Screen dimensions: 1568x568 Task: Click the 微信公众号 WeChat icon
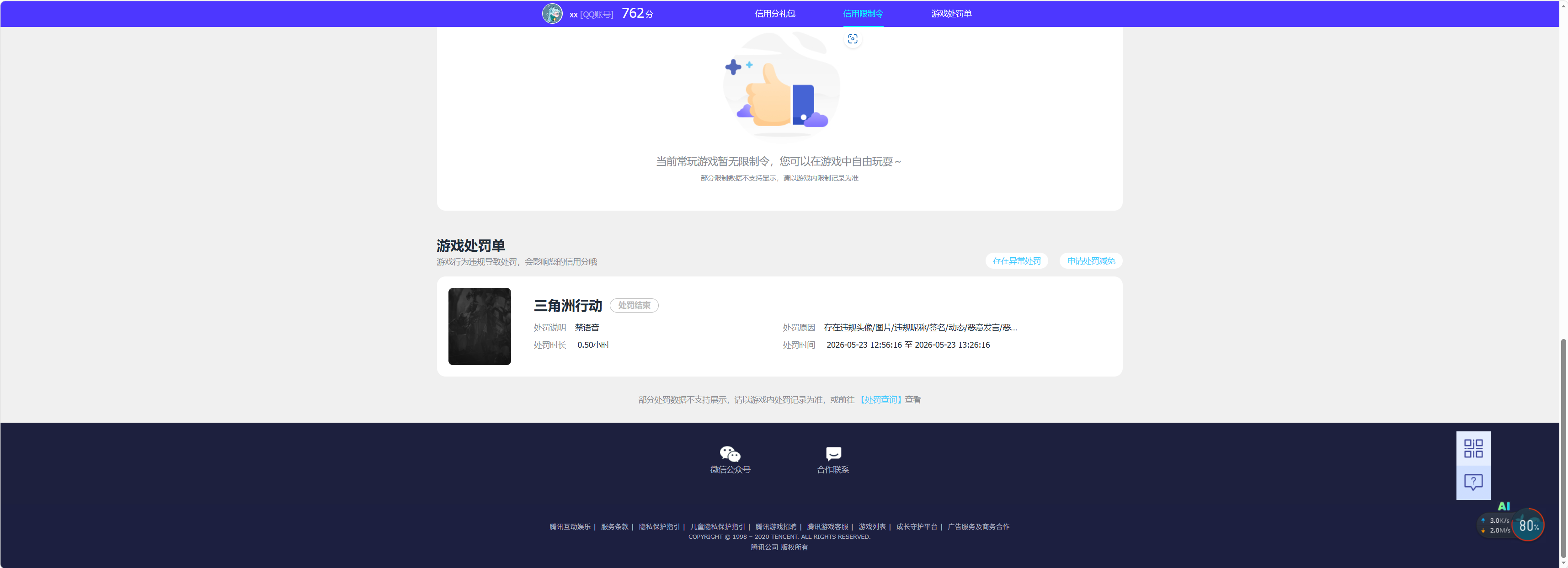pos(730,454)
